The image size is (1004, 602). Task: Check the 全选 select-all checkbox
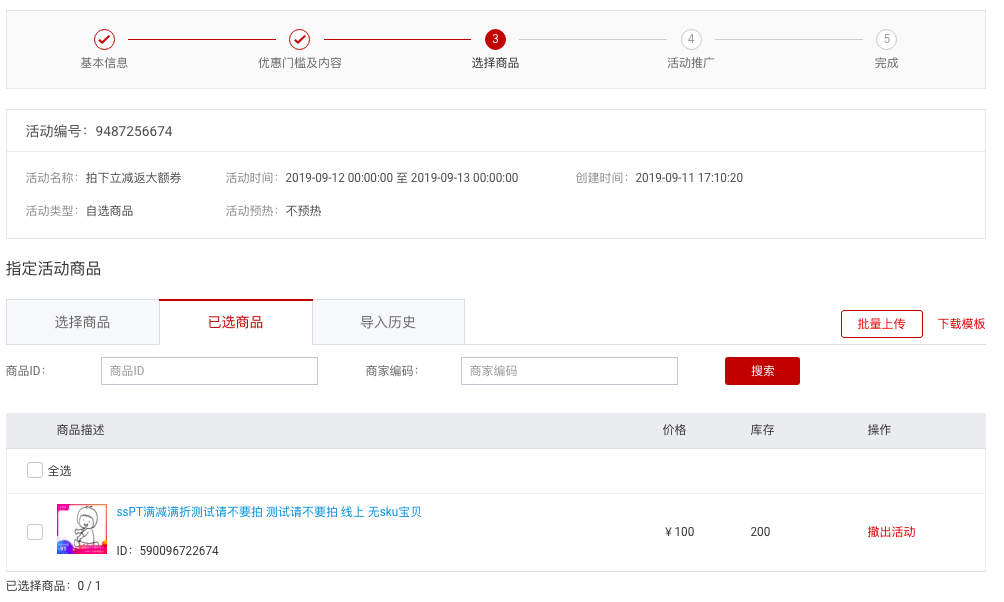35,470
